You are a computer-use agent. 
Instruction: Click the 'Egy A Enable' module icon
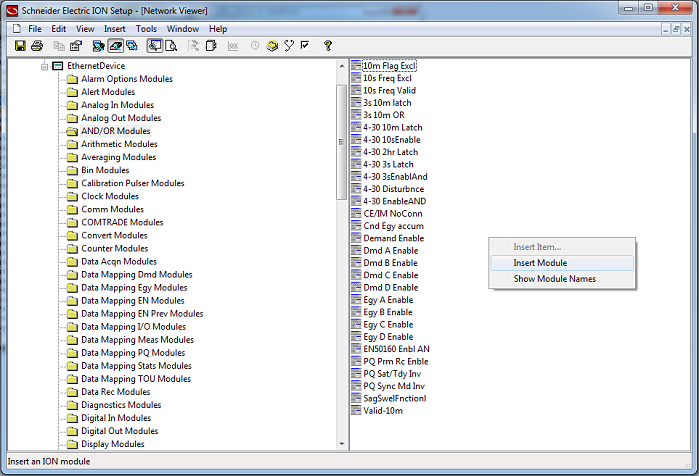point(356,300)
